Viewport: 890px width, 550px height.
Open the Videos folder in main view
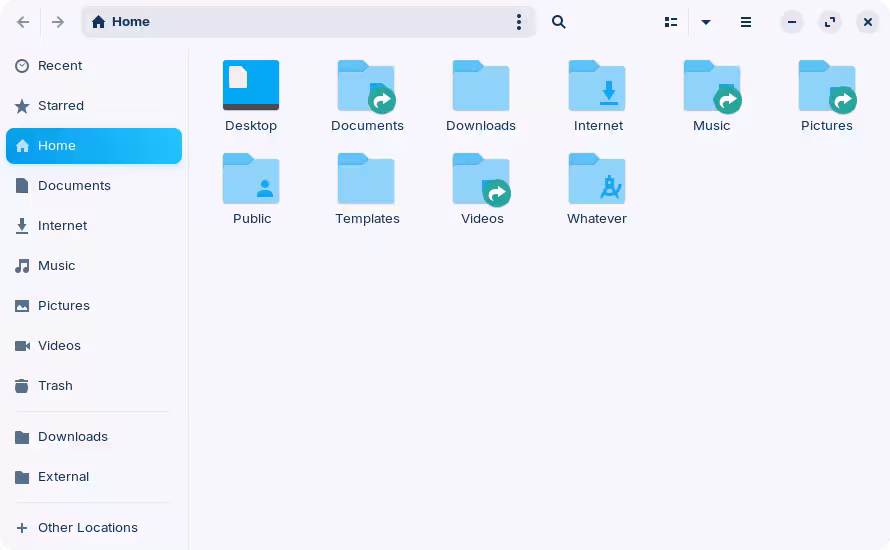481,180
